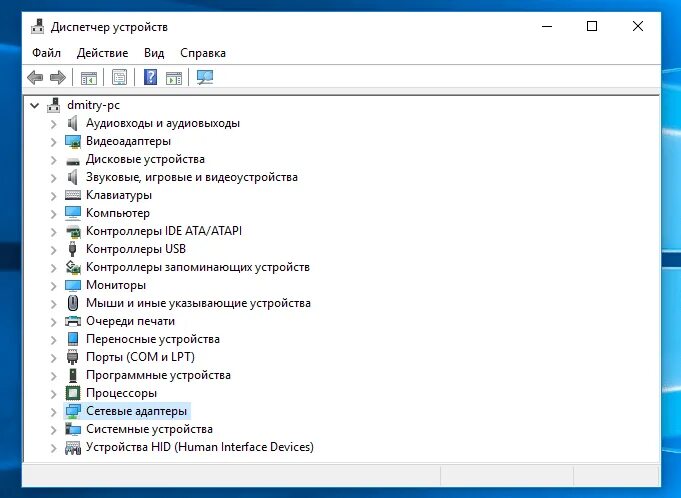The image size is (681, 498).
Task: Click the Порты (COM и LPT) icon
Action: tap(73, 357)
